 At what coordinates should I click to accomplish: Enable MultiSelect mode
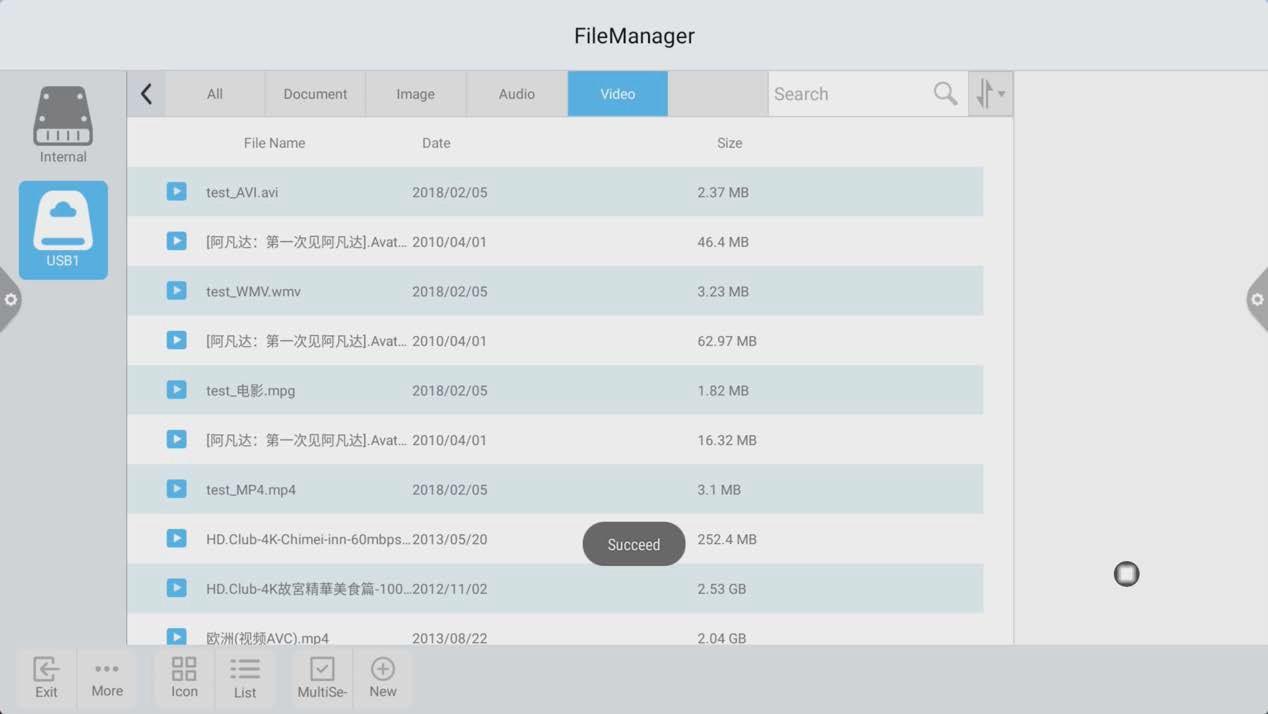(322, 677)
